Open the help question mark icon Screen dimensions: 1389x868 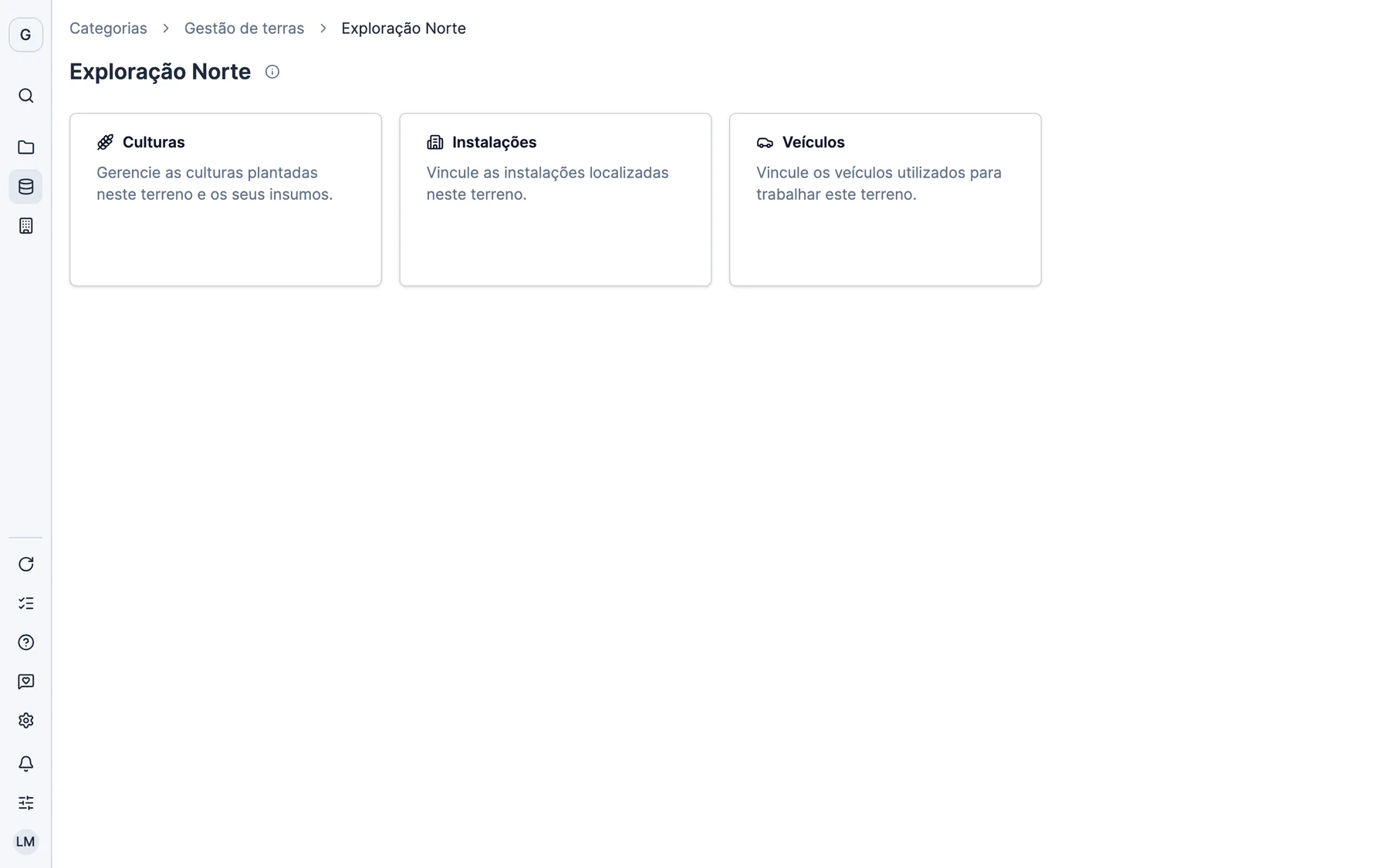(25, 643)
